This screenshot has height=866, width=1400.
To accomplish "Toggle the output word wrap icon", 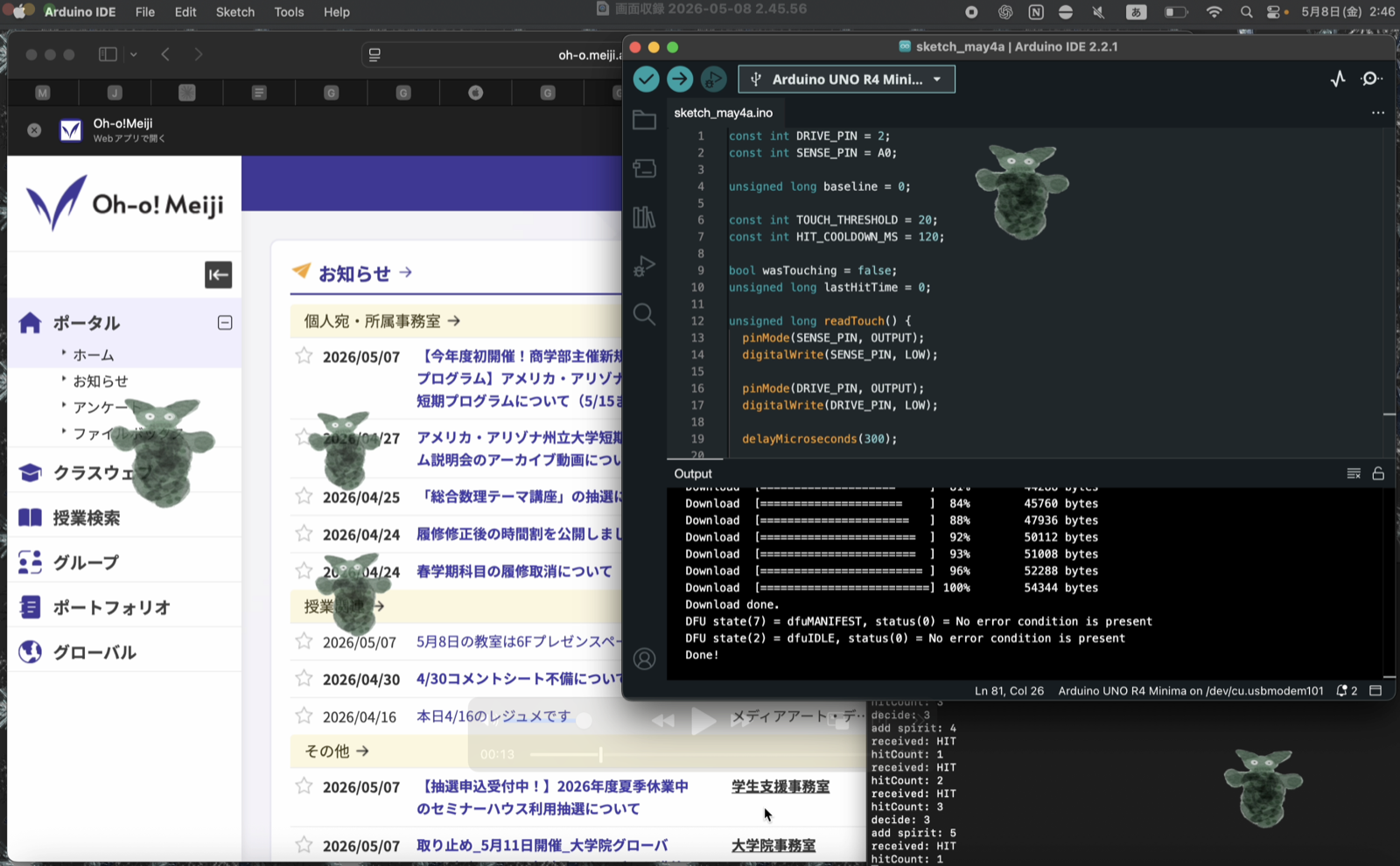I will click(x=1354, y=473).
